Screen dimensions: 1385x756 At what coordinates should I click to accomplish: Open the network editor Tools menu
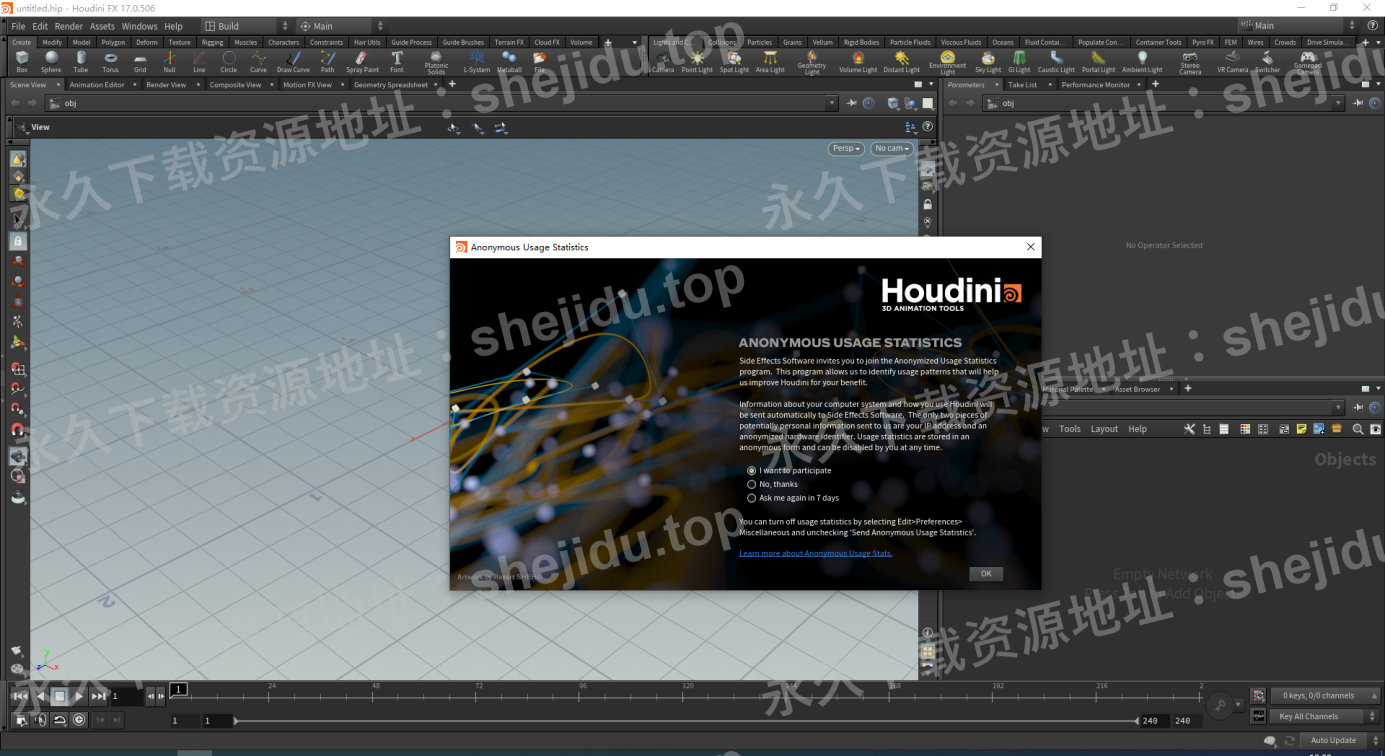[1070, 429]
